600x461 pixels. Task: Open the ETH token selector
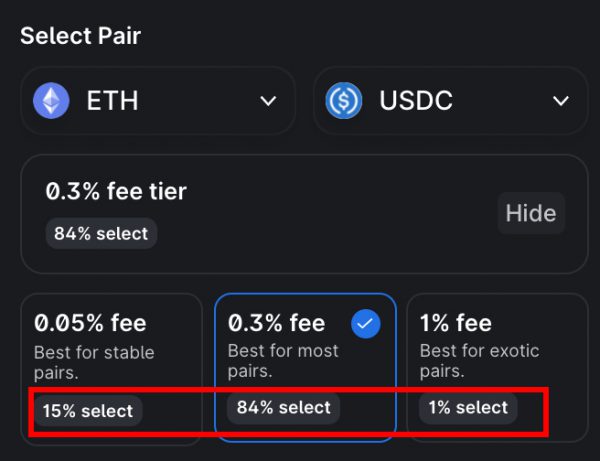pos(158,101)
